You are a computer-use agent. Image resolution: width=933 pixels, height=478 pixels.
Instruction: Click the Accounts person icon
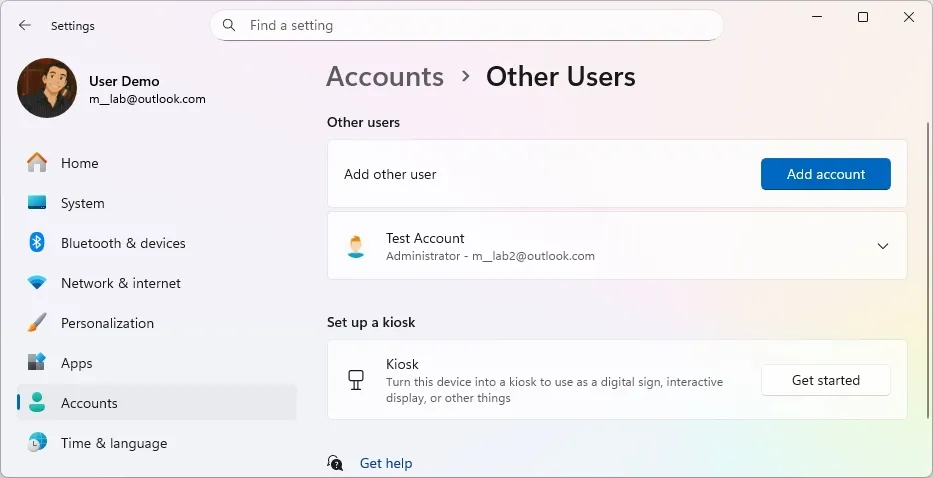[37, 402]
